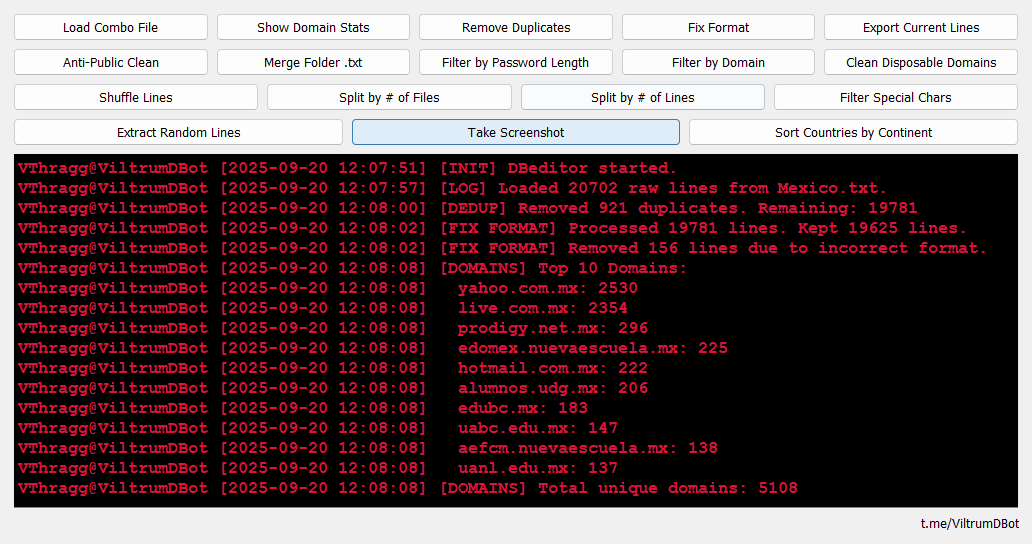Click Filter by Domain

click(x=718, y=62)
